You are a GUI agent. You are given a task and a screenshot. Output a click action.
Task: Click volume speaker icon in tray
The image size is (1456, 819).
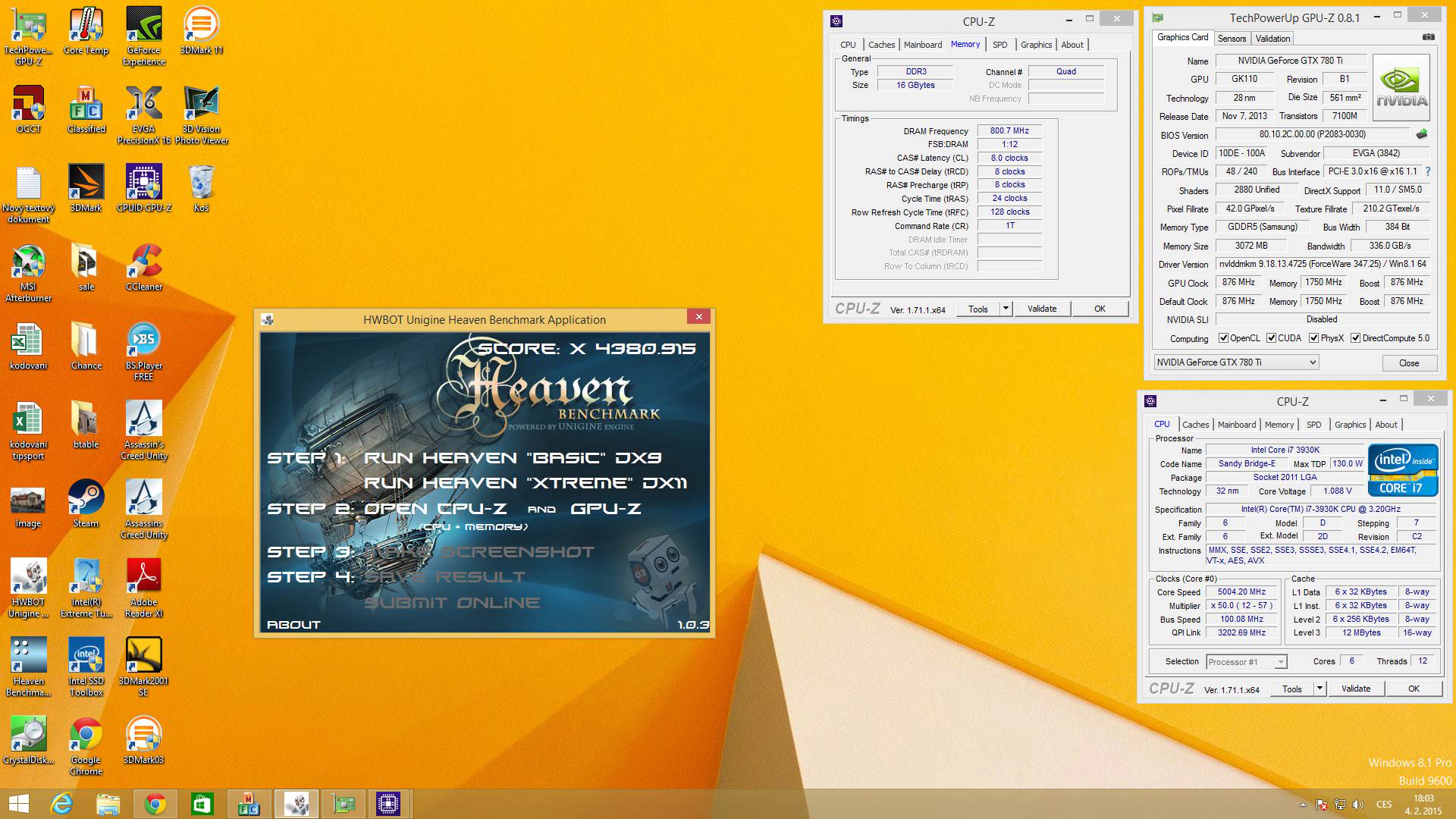(1358, 805)
